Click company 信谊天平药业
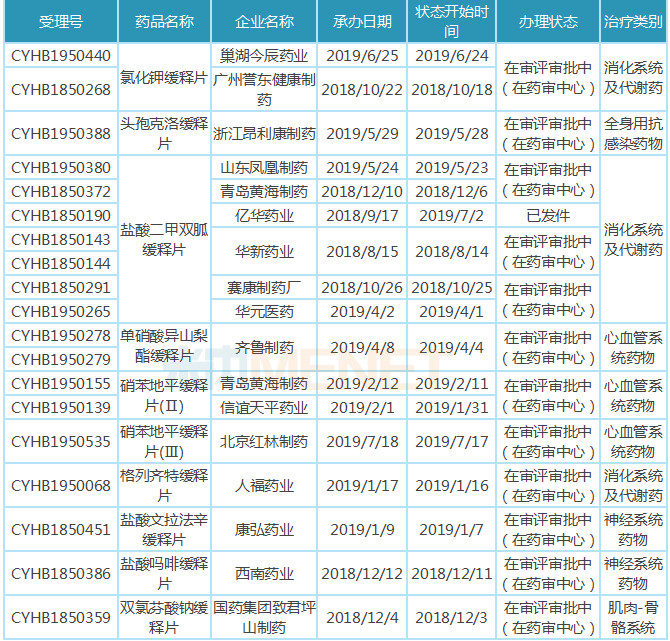 pos(264,407)
